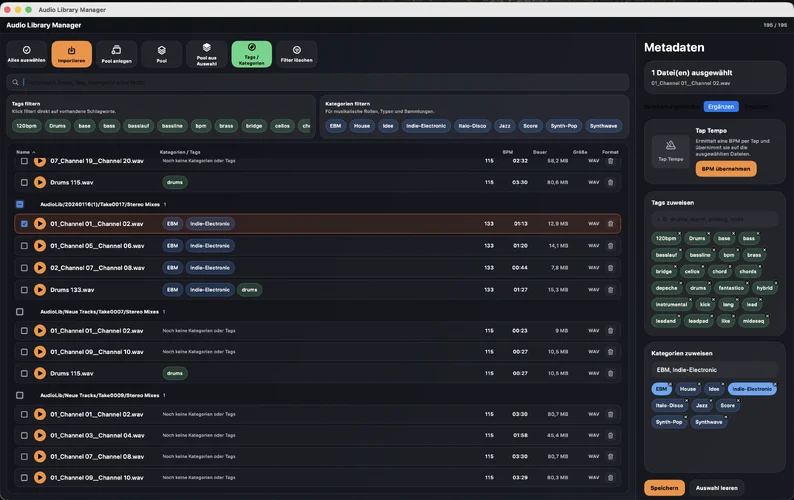Click the Speichern button
Viewport: 794px width, 500px height.
click(664, 488)
